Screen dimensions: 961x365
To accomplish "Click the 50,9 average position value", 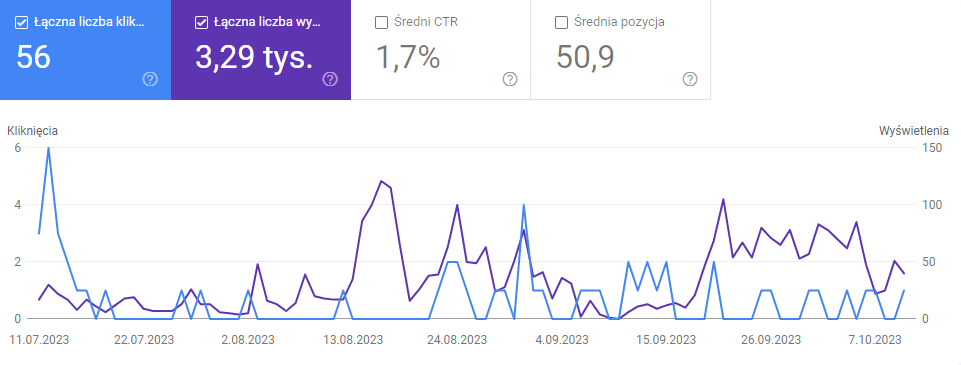I will [x=585, y=57].
